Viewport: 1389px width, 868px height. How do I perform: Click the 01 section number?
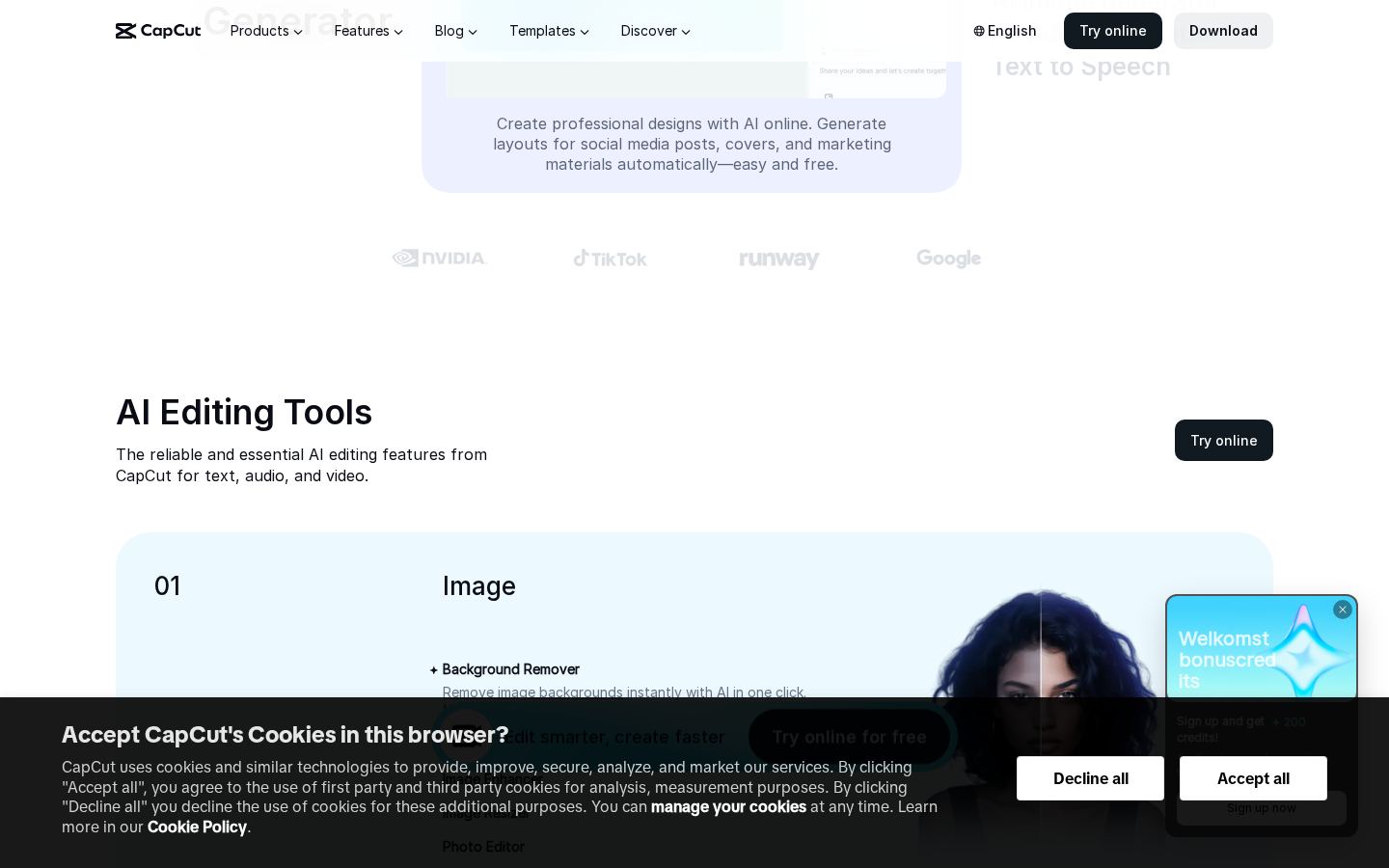168,586
